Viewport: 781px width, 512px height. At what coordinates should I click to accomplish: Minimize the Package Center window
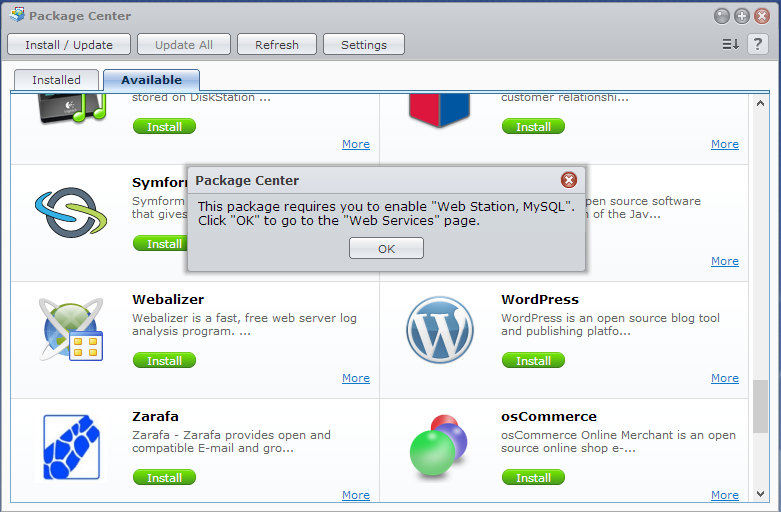pyautogui.click(x=721, y=16)
